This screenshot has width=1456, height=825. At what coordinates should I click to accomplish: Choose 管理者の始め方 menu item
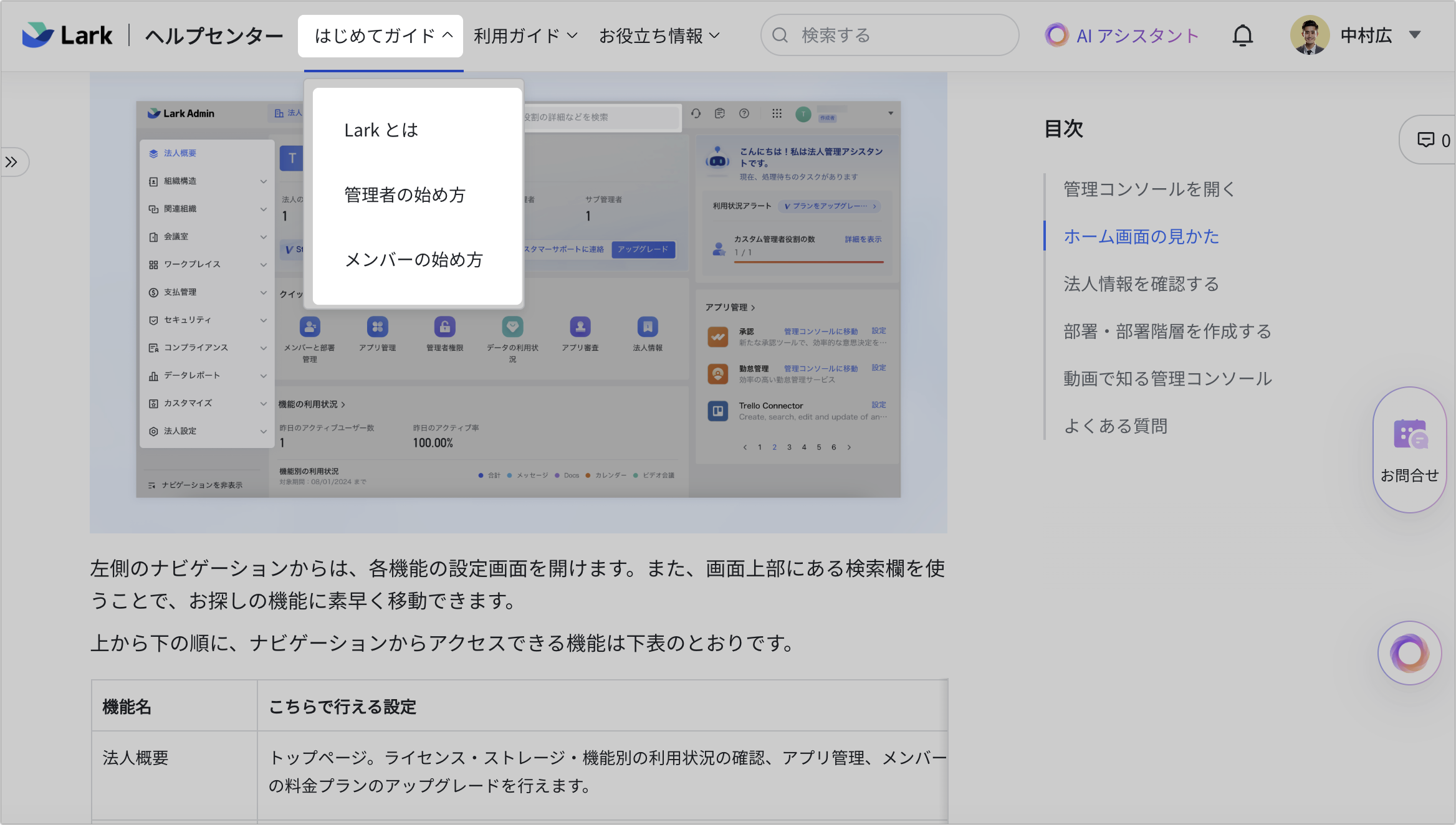pos(404,195)
